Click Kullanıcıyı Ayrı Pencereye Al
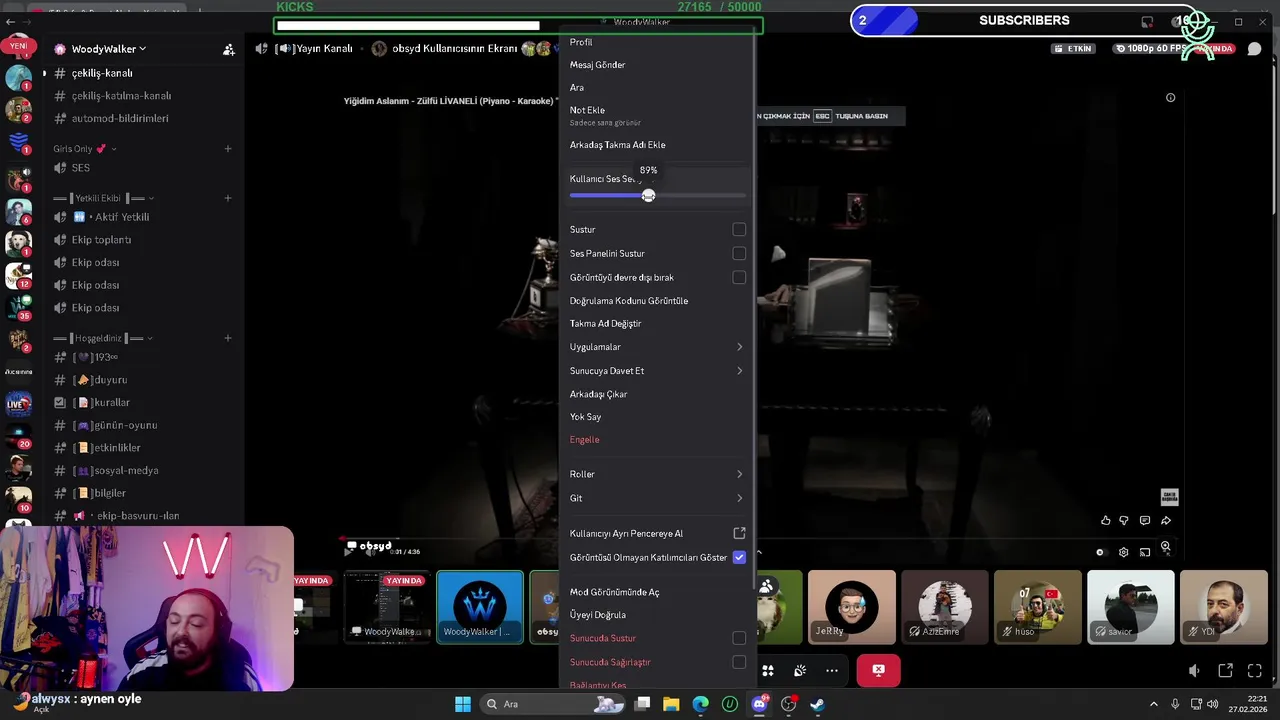1280x720 pixels. pyautogui.click(x=656, y=534)
